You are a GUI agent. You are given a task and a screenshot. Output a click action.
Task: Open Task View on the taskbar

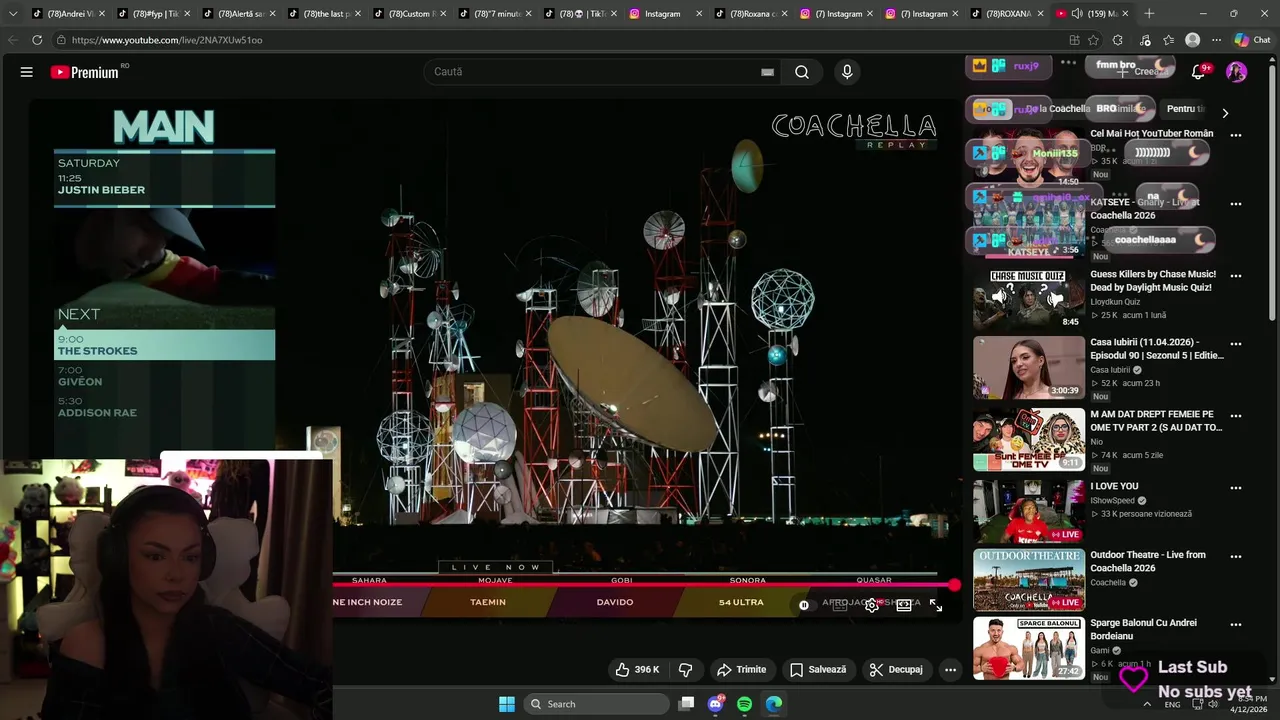tap(686, 704)
